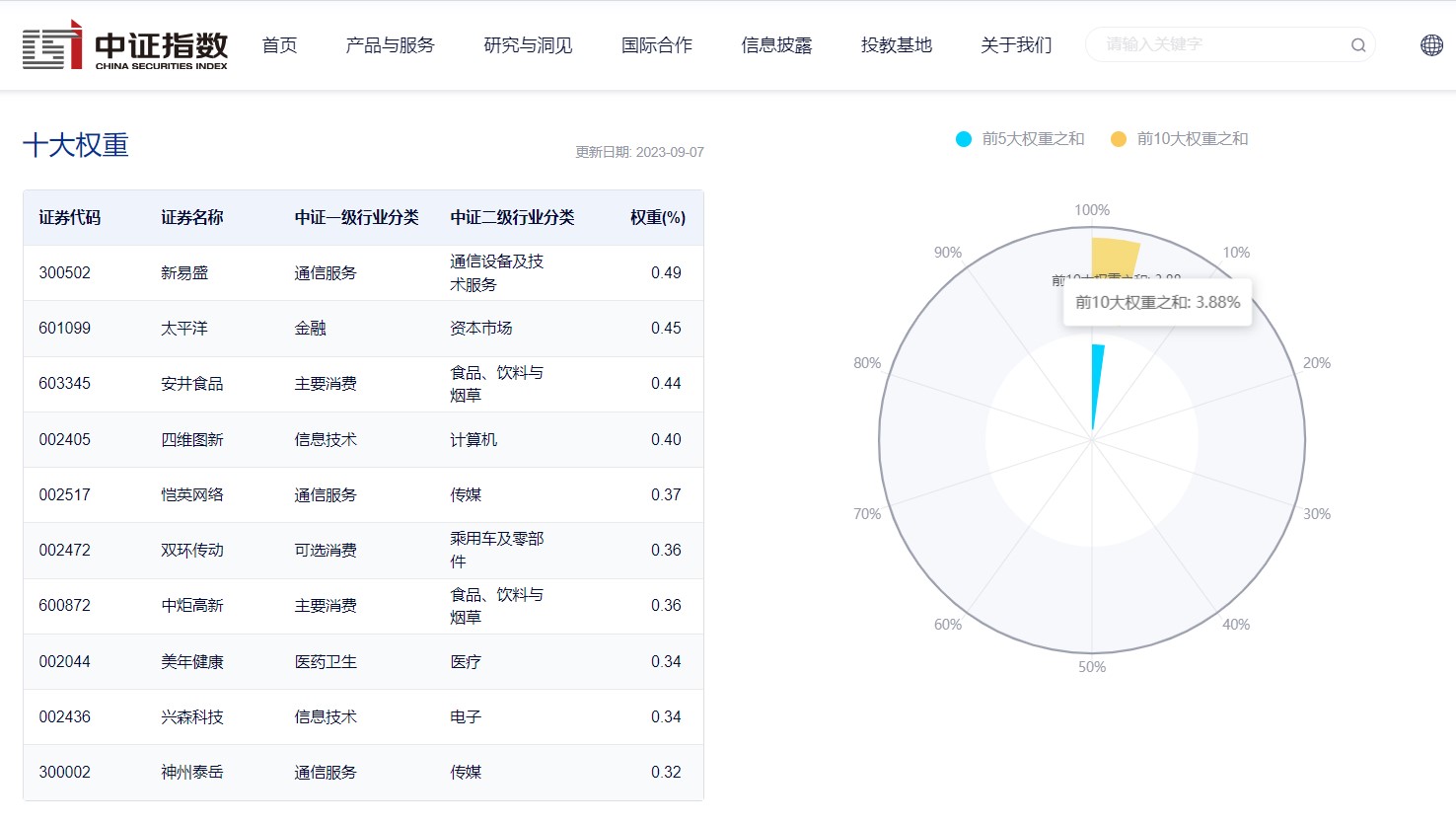Open the 国际合作 menu
Screen dimensions: 1456x824
click(x=657, y=45)
